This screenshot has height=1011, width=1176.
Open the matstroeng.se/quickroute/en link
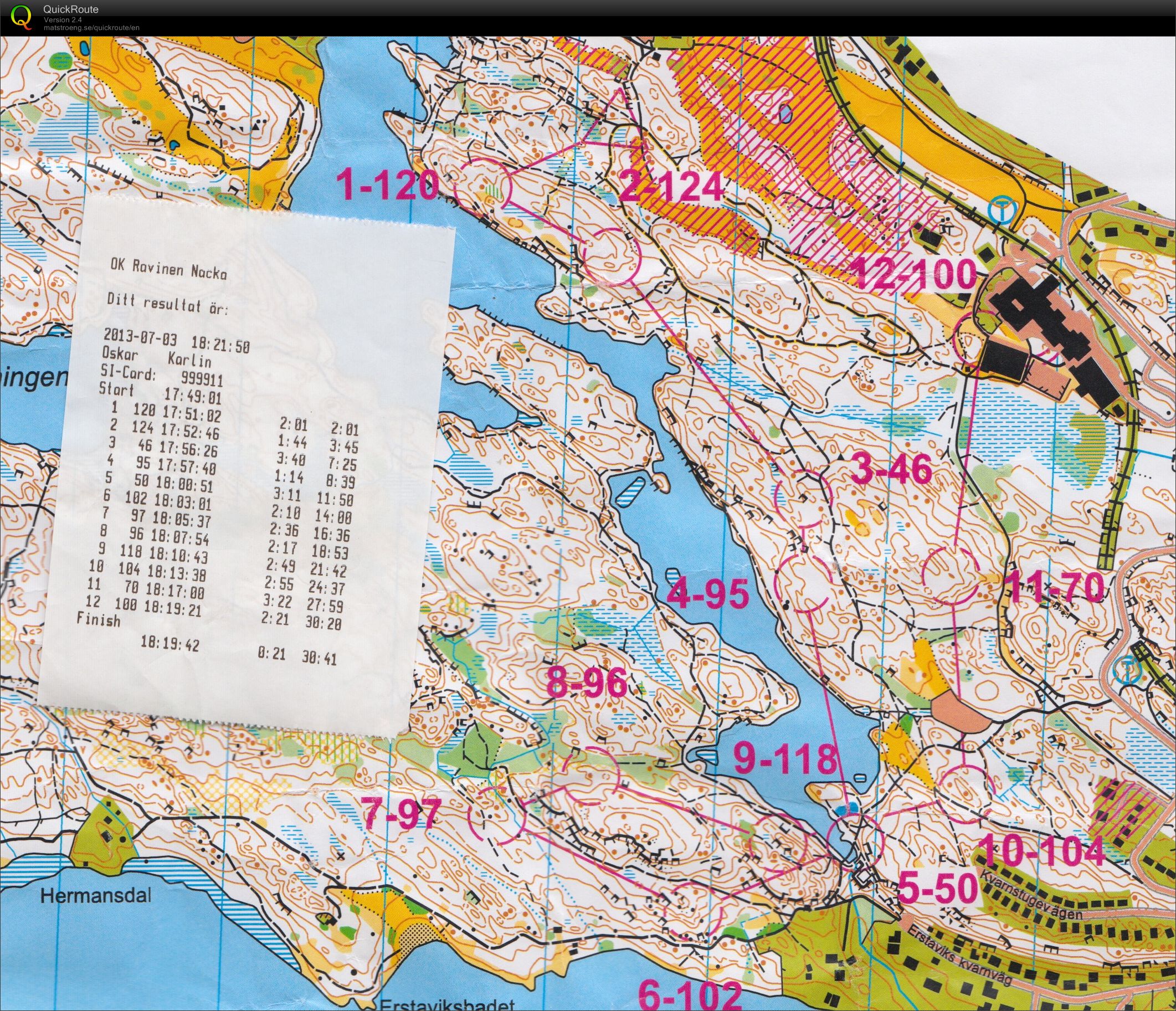[91, 27]
